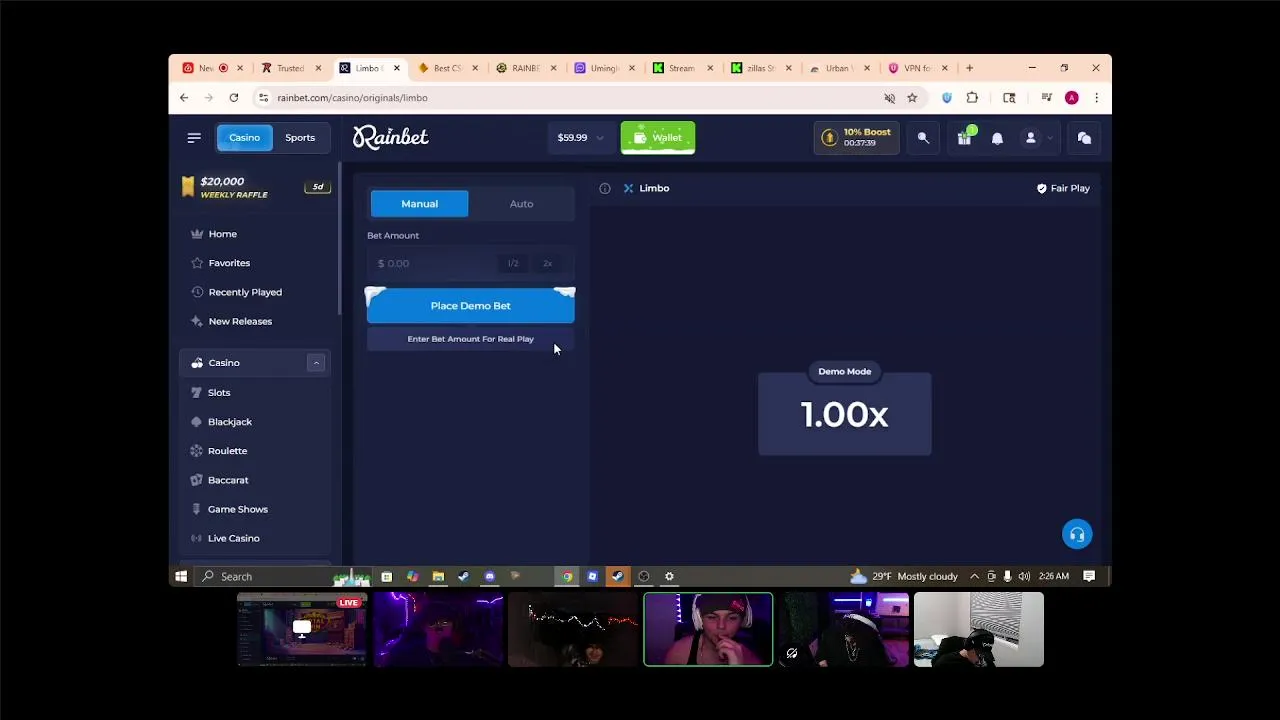1280x720 pixels.
Task: Click the sidebar vertical scrollbar
Action: 340,238
